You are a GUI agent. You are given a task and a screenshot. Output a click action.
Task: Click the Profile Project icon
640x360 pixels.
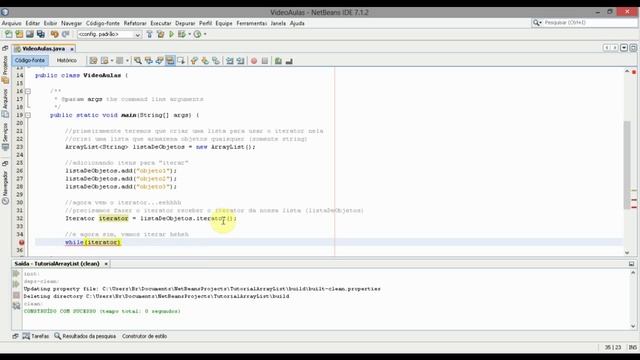click(198, 34)
